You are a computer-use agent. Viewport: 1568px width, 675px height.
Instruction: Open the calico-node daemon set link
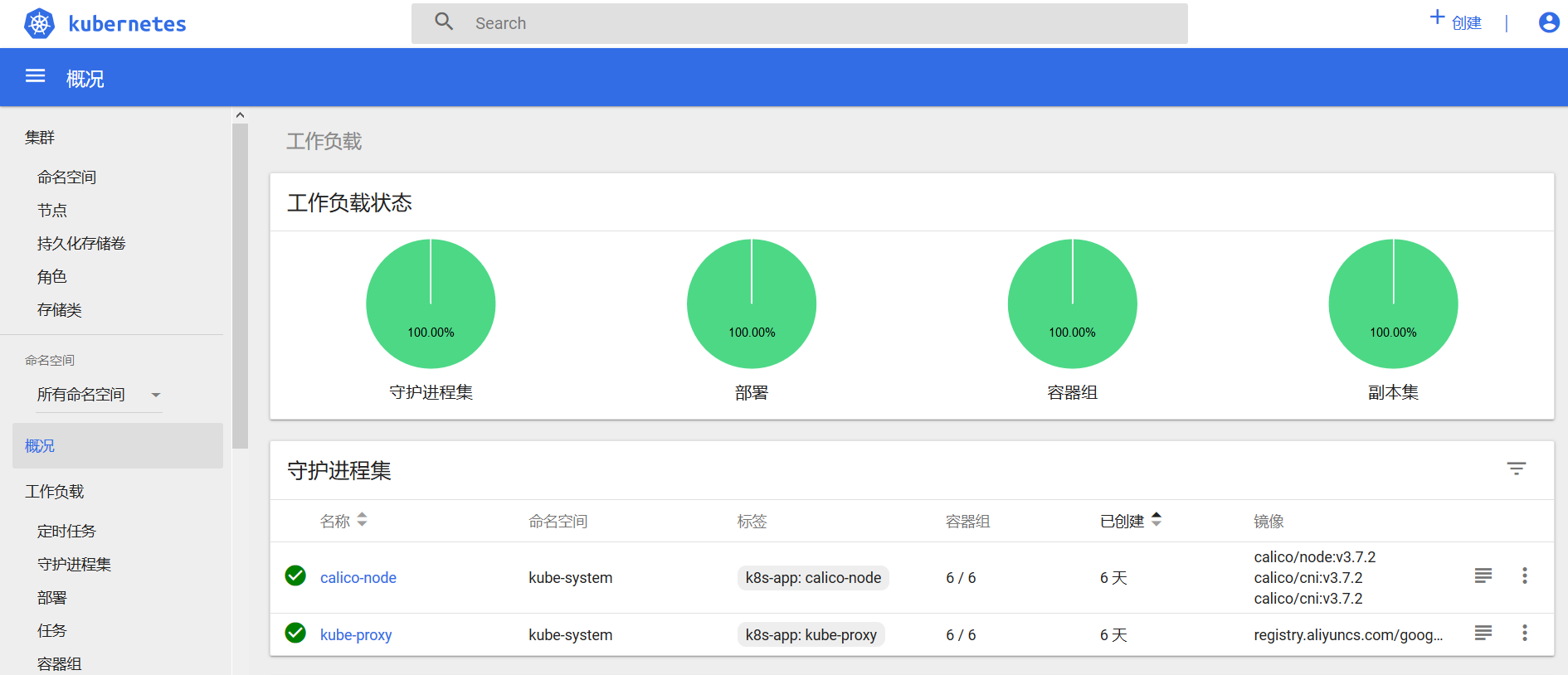click(358, 578)
